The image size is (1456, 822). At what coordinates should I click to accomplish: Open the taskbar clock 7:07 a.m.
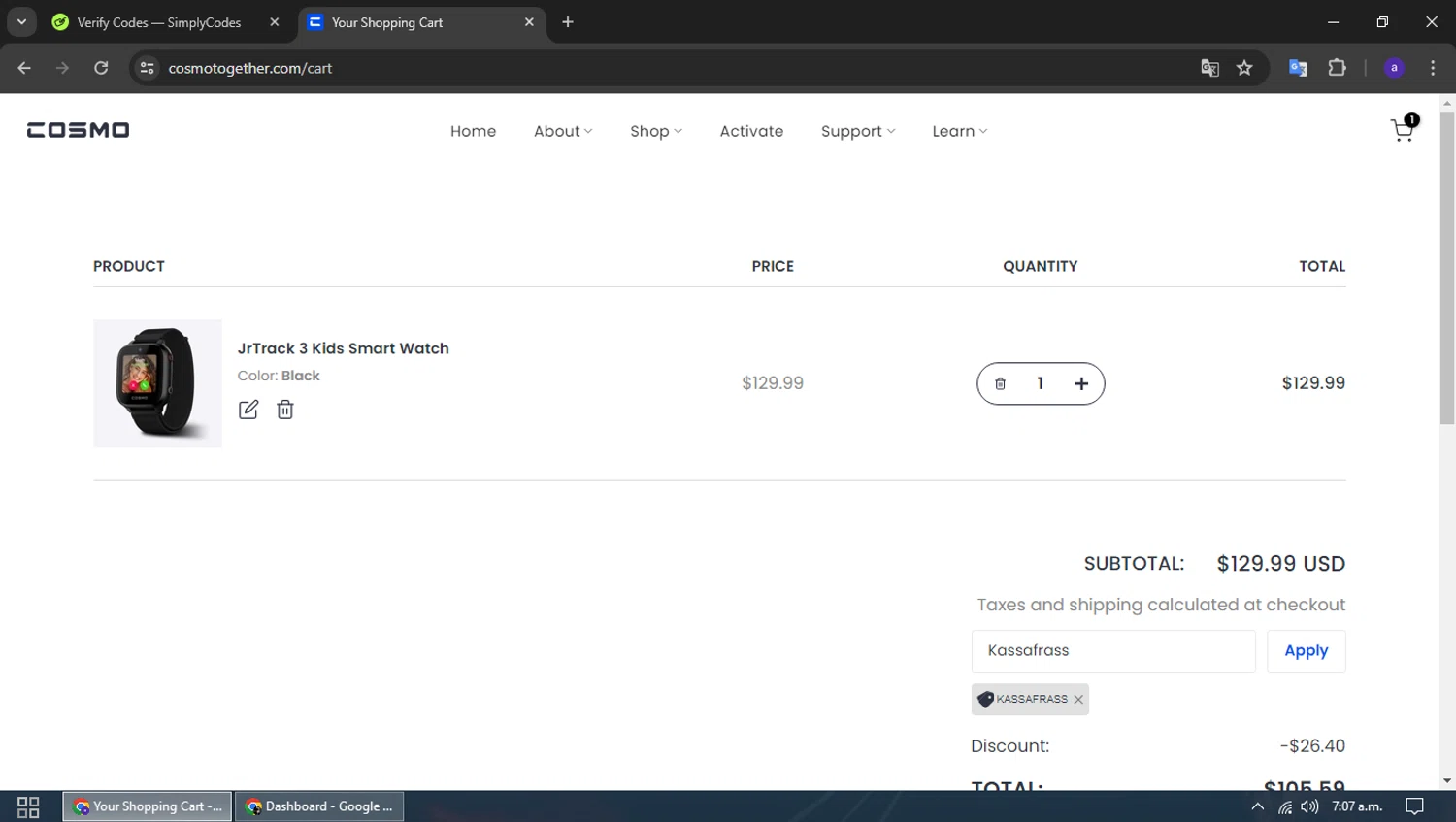(x=1357, y=806)
